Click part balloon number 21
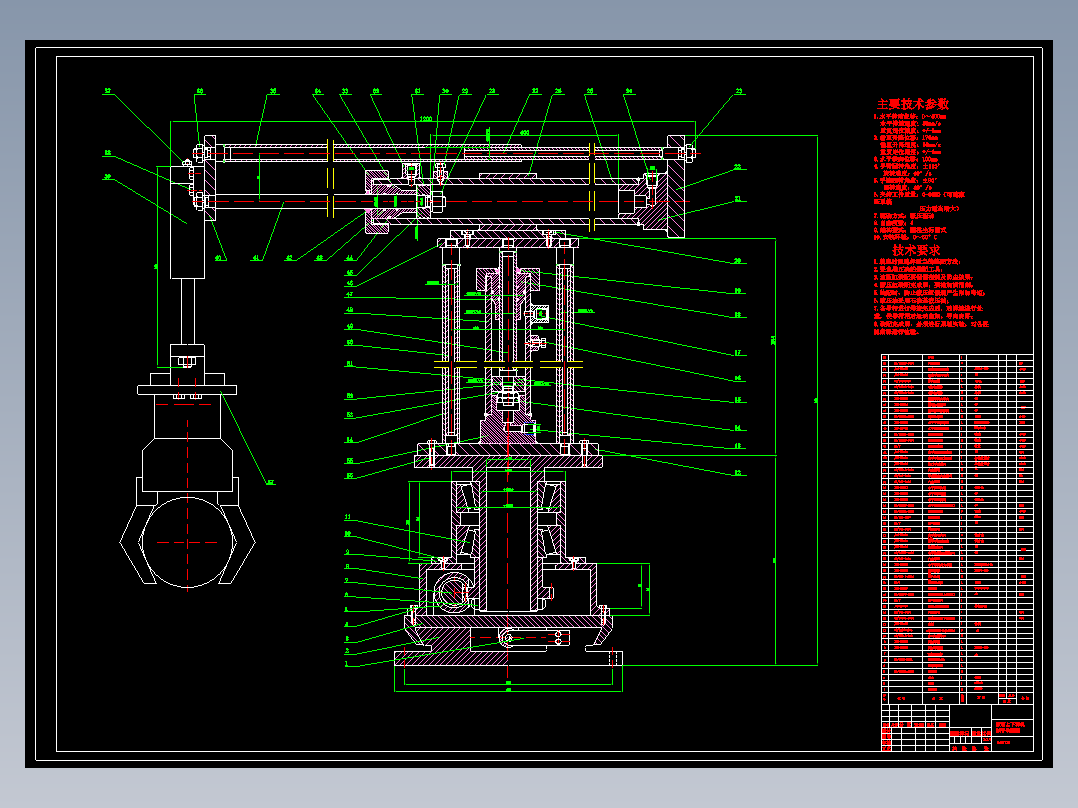Image resolution: width=1078 pixels, height=808 pixels. coord(738,199)
